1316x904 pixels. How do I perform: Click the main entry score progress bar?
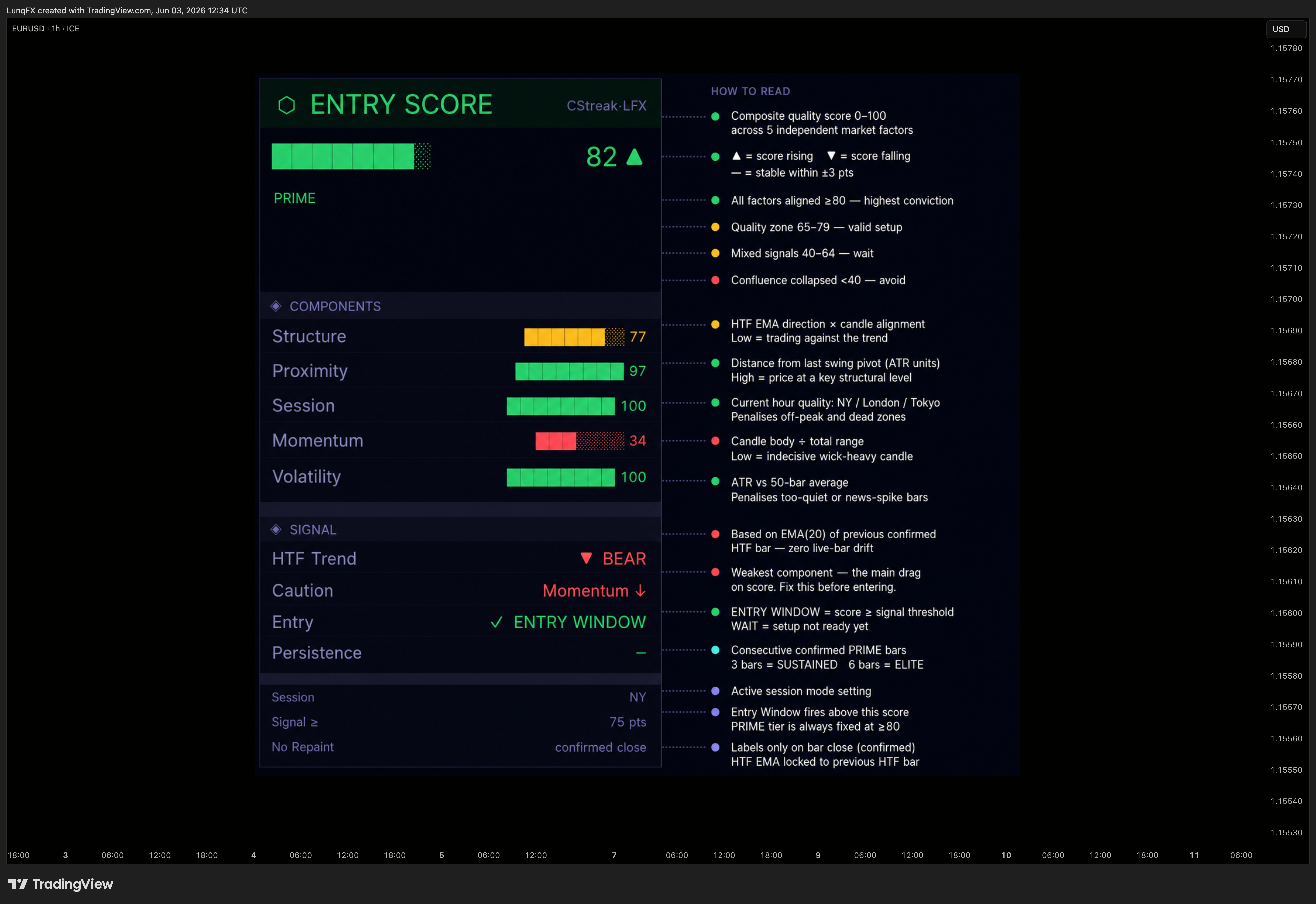pos(351,157)
